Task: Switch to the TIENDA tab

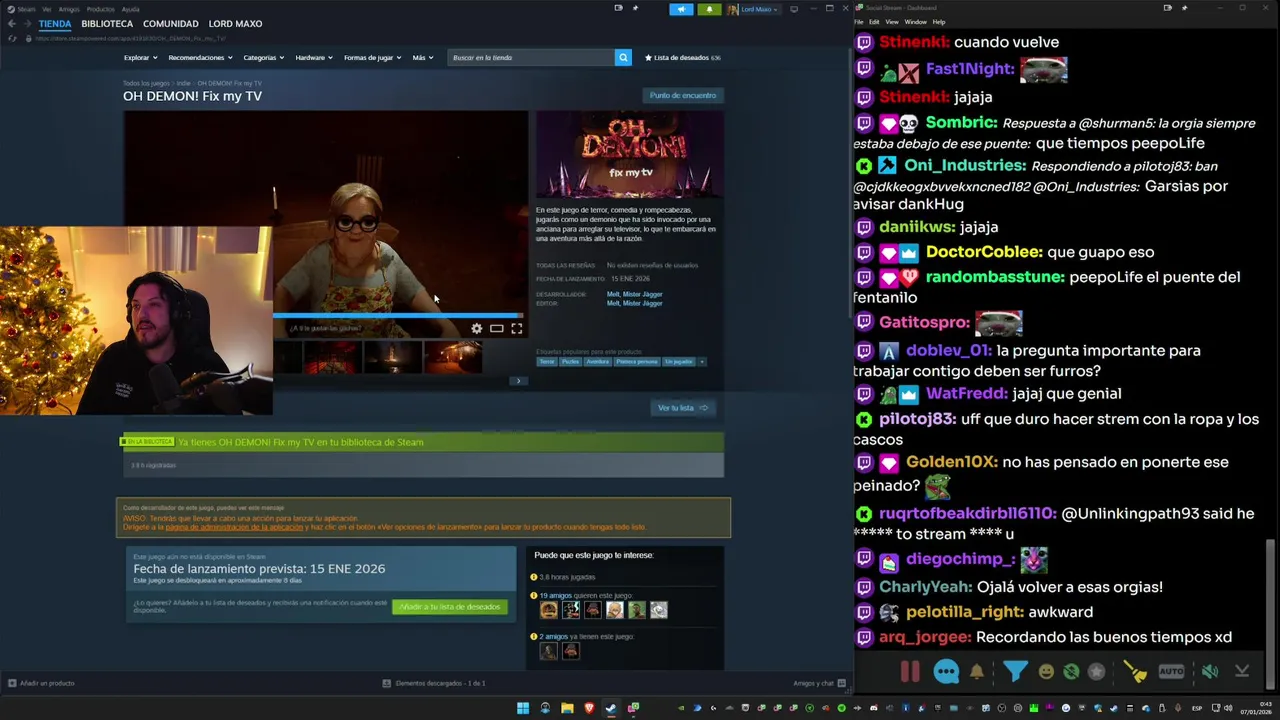Action: [55, 23]
